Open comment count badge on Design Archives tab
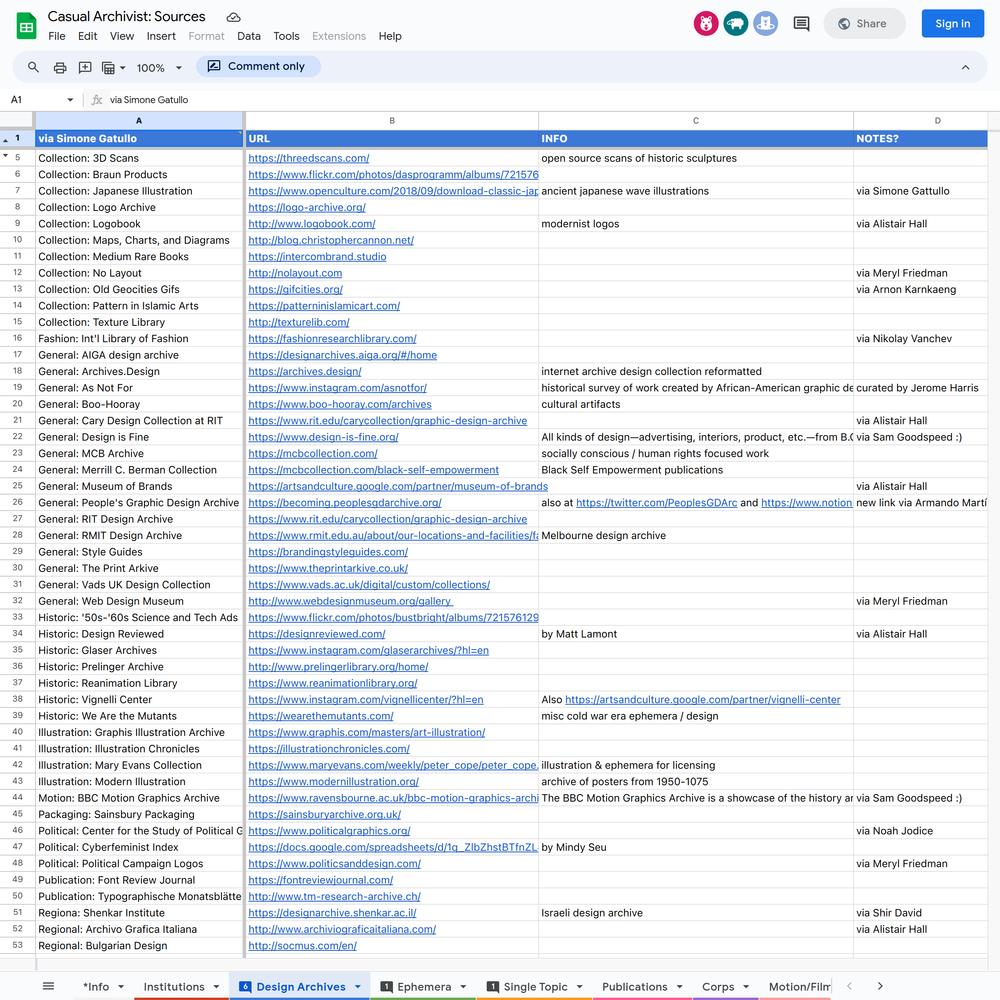This screenshot has height=1000, width=1000. pos(245,987)
